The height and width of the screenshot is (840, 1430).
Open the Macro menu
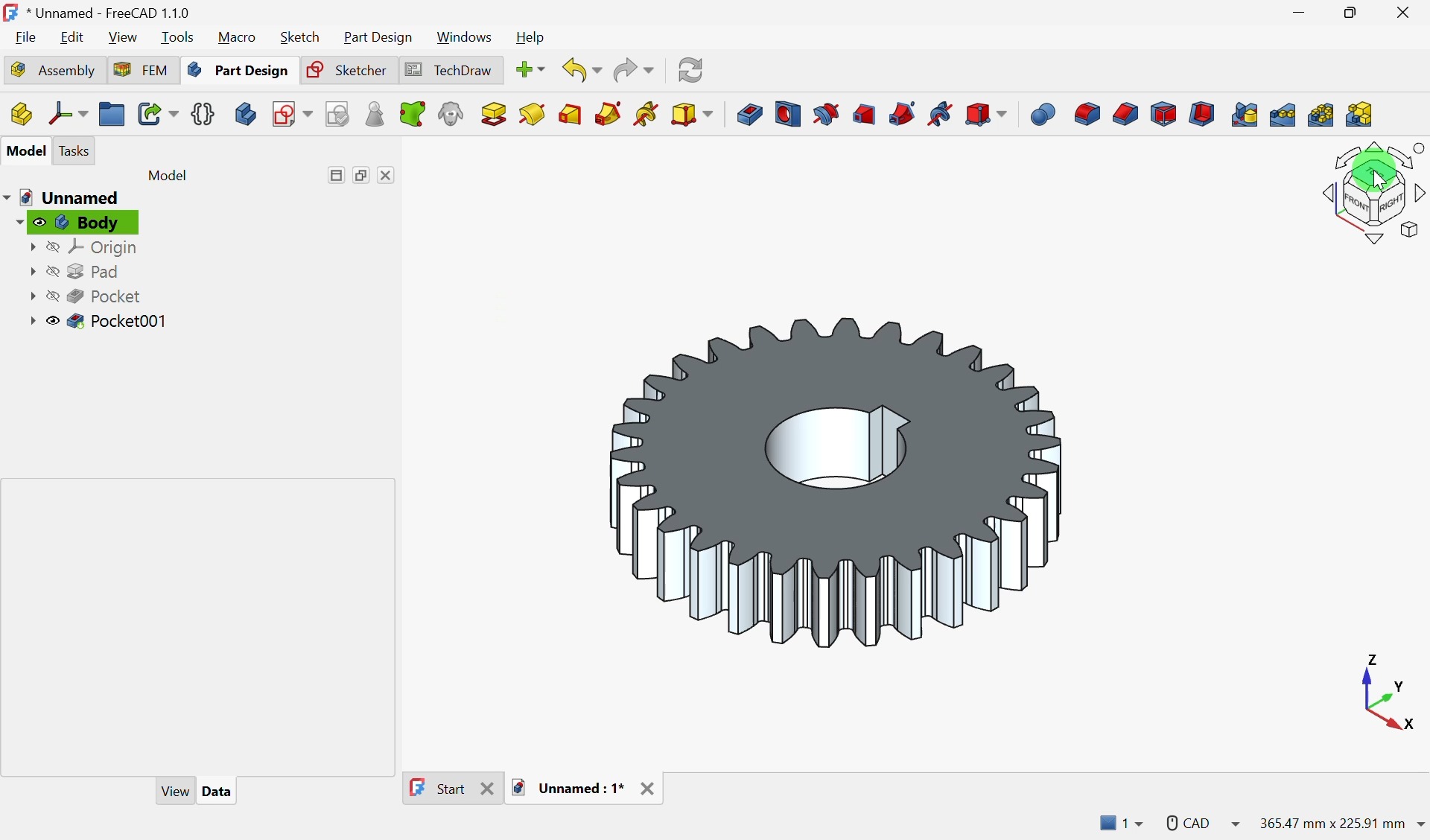tap(238, 37)
